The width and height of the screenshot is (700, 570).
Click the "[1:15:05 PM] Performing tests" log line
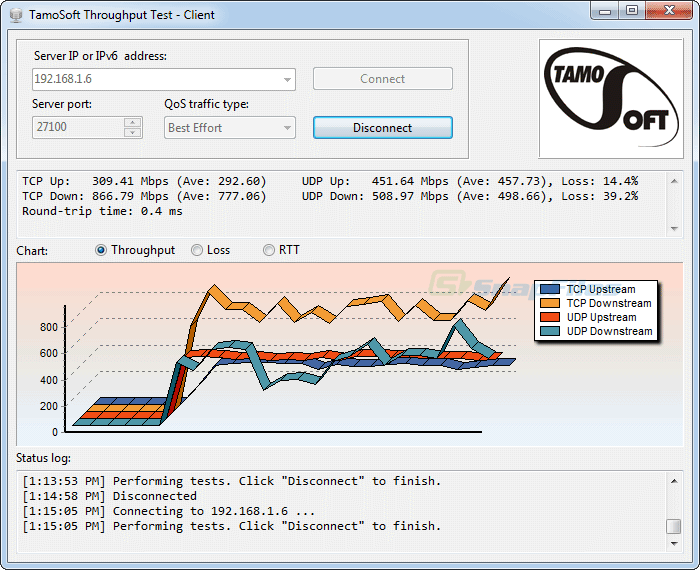pyautogui.click(x=232, y=526)
